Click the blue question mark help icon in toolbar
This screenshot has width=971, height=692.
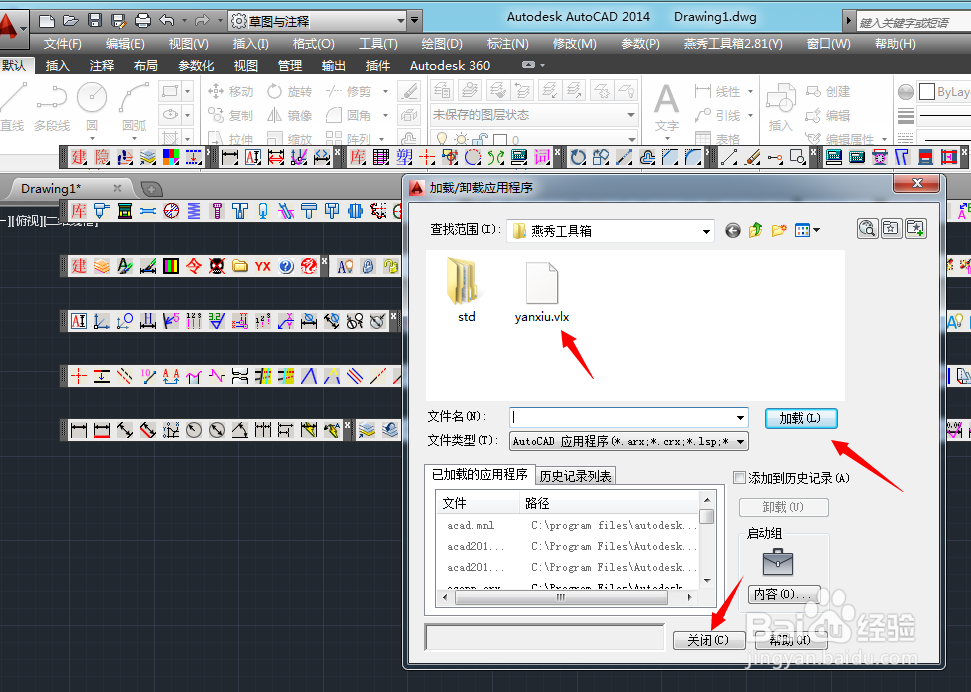(x=285, y=266)
